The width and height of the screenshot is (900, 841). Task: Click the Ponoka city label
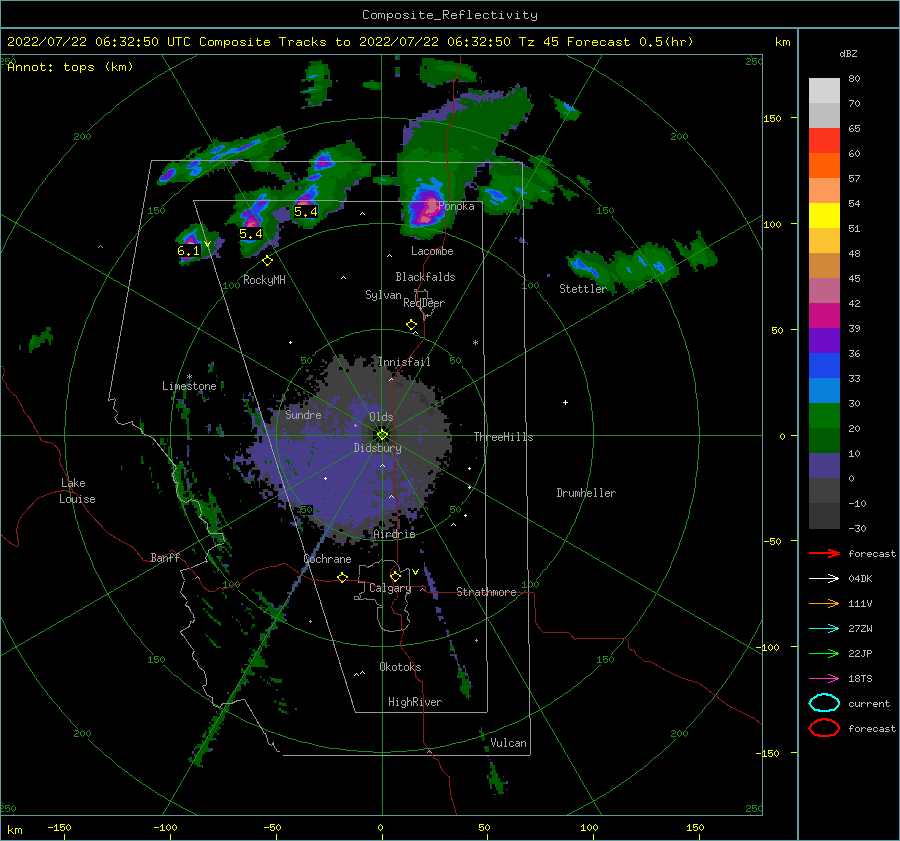tap(456, 206)
